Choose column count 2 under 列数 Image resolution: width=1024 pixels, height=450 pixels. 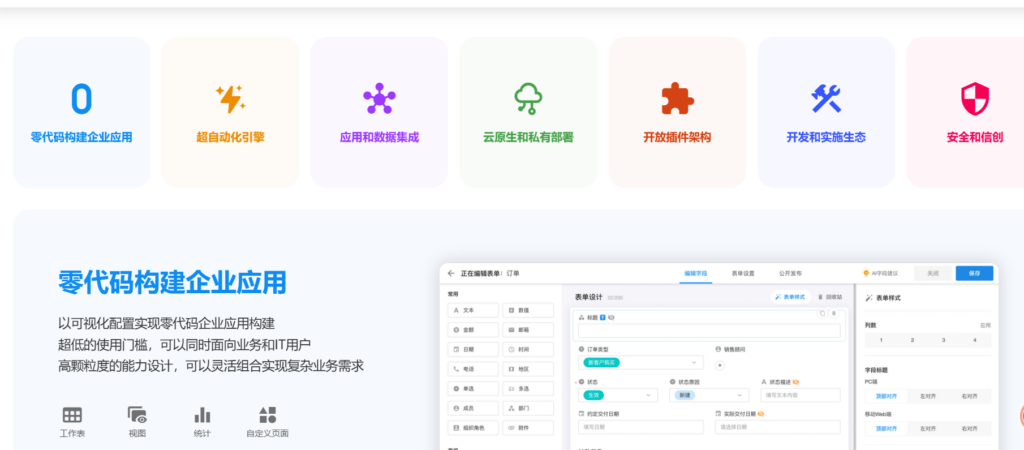(x=910, y=340)
